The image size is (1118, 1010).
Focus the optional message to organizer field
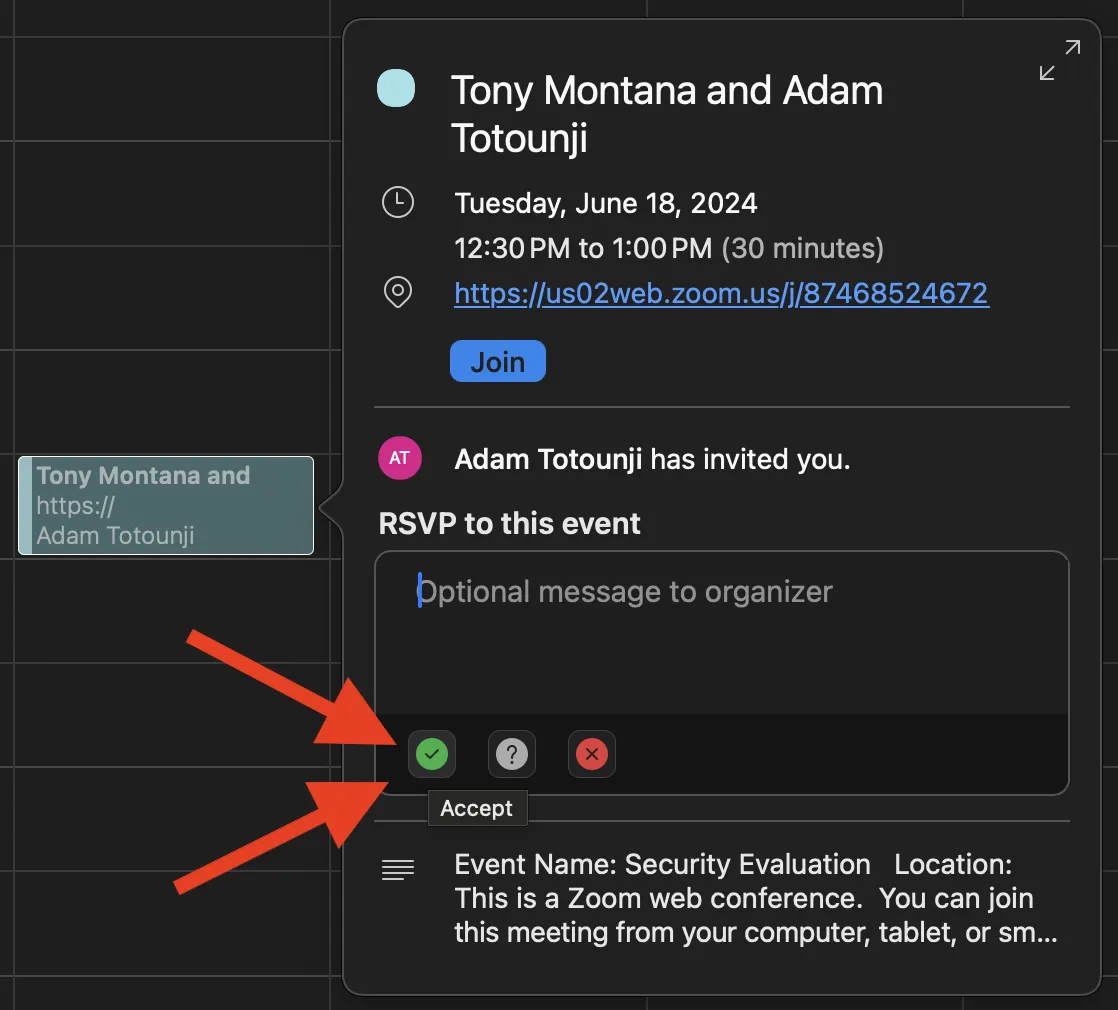720,630
